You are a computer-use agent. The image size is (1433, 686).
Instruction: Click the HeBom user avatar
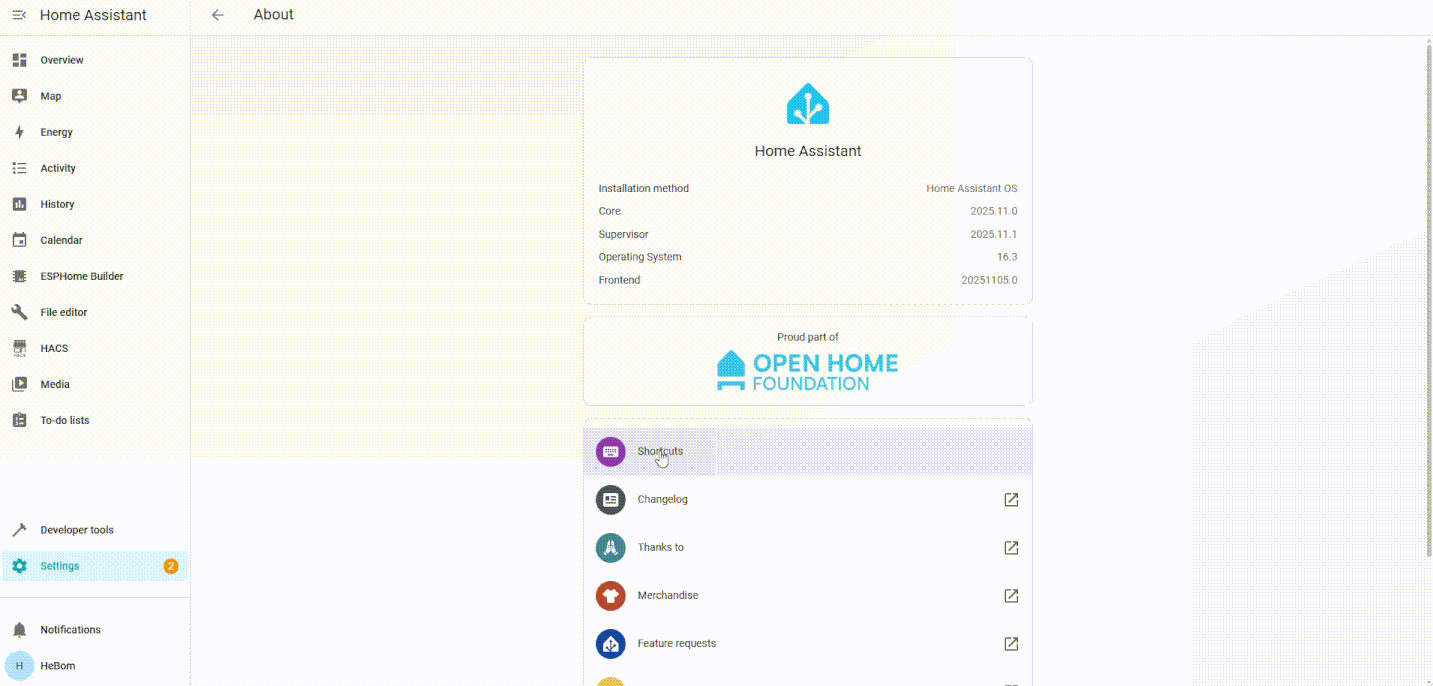(19, 666)
